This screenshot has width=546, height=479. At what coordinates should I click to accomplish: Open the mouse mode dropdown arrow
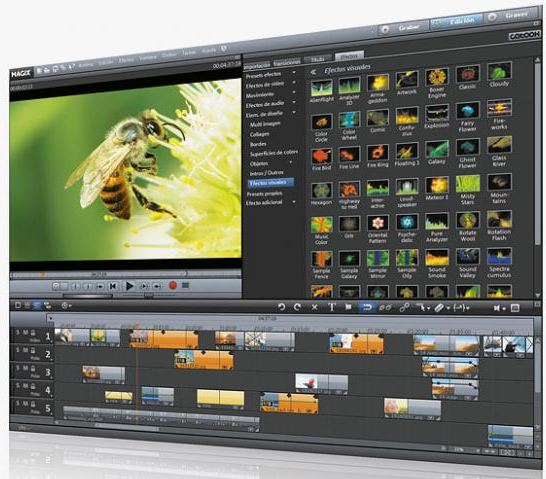428,308
